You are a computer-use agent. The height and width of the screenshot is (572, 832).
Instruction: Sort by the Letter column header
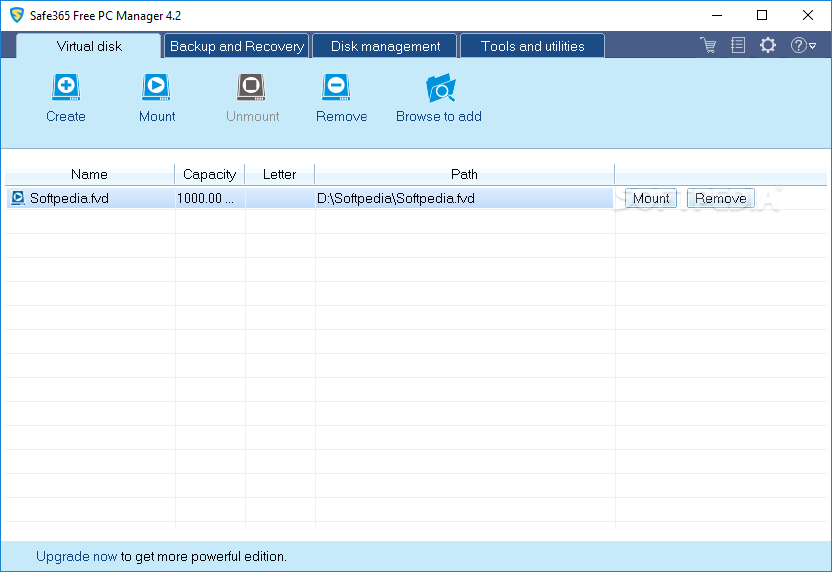280,174
